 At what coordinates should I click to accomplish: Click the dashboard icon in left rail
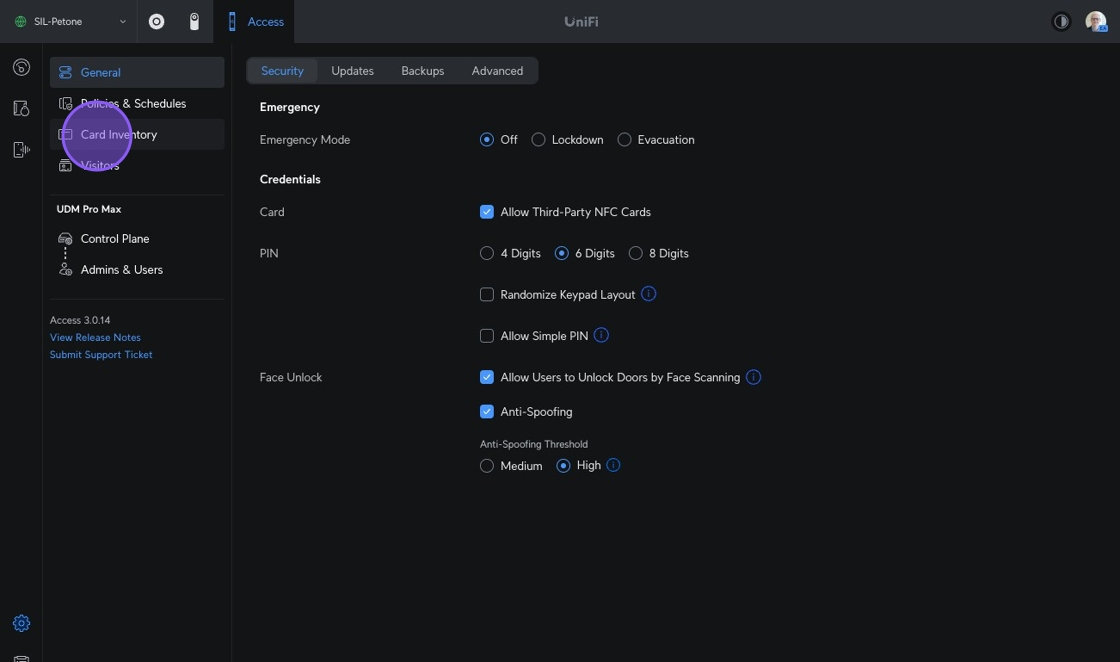pos(21,68)
